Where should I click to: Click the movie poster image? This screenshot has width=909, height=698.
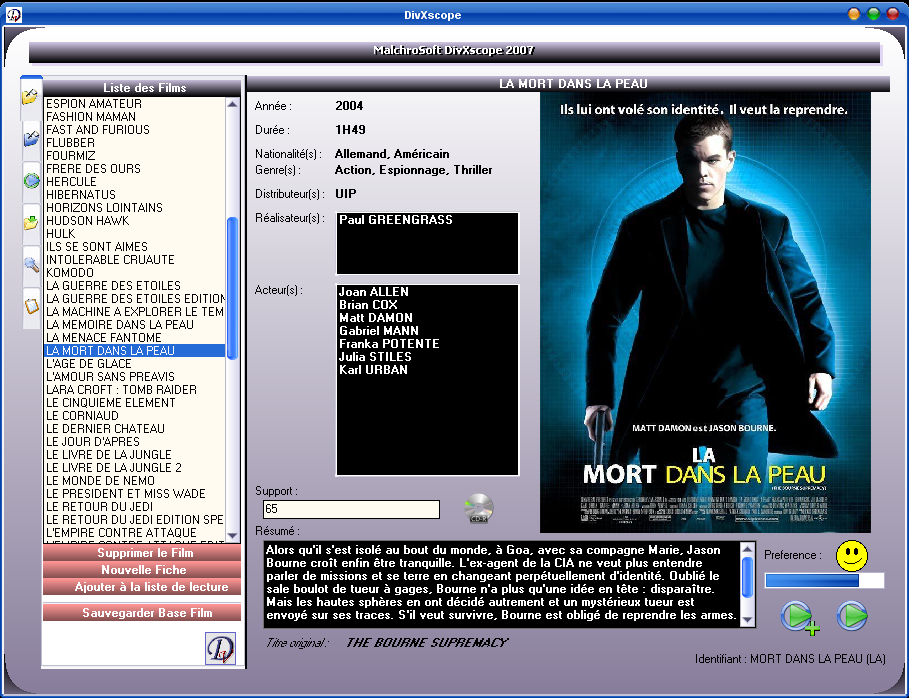coord(705,312)
